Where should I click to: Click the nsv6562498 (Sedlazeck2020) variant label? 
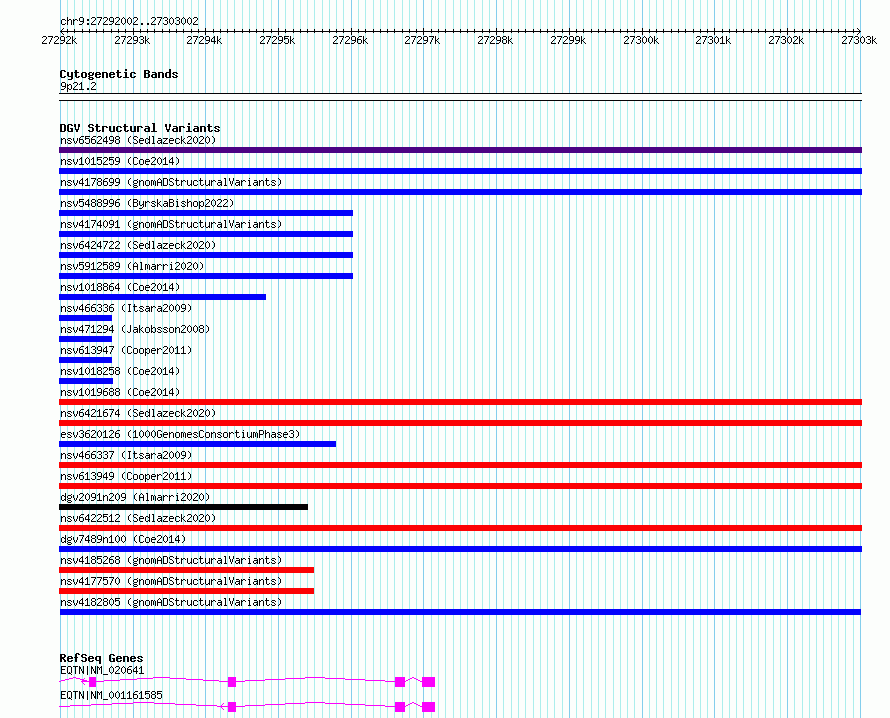pos(138,140)
